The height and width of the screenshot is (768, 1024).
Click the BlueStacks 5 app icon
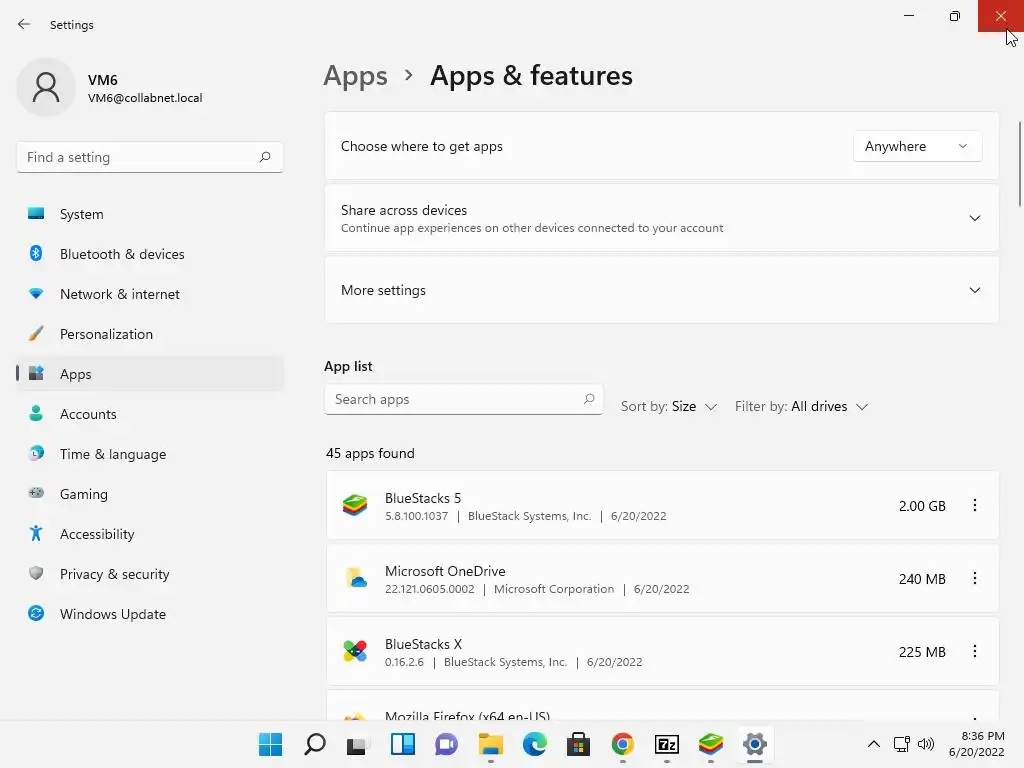355,505
